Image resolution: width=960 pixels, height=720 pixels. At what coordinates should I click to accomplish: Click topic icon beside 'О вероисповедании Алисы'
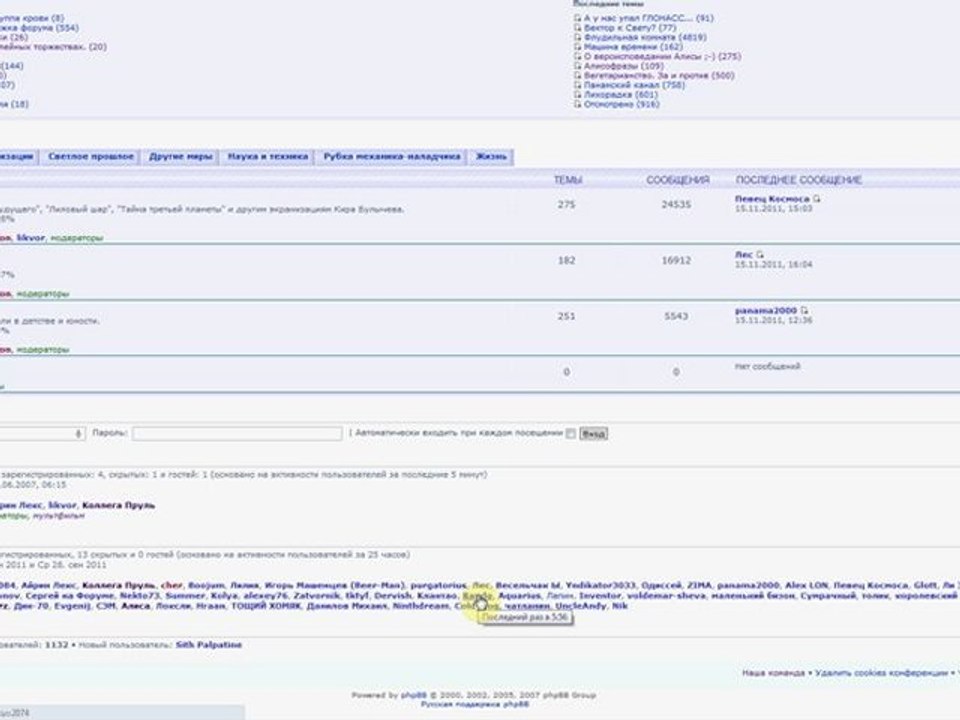point(577,56)
